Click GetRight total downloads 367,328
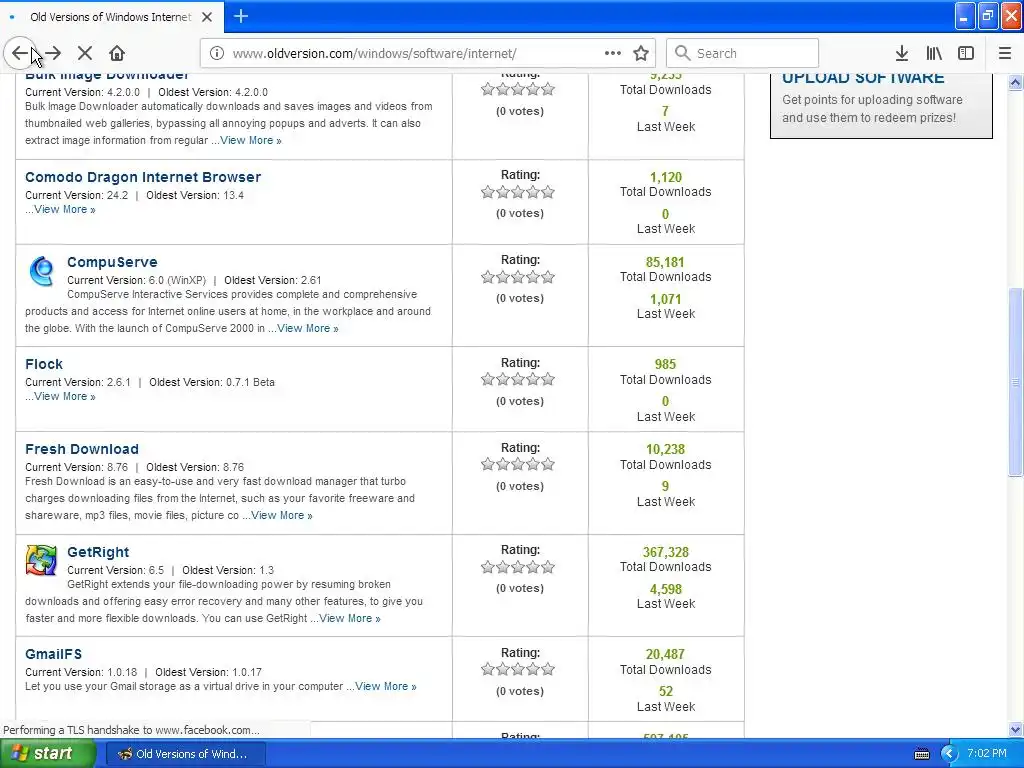Viewport: 1024px width, 768px height. [x=665, y=552]
